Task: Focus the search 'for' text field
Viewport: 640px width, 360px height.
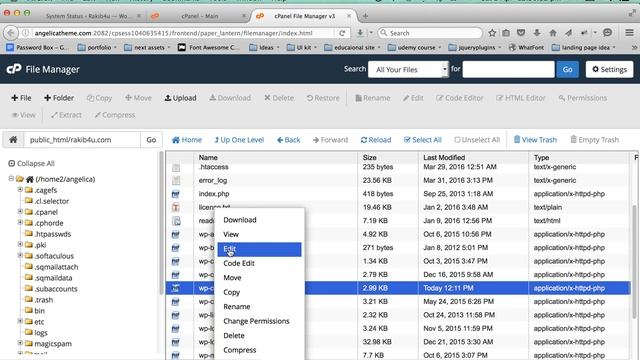Action: pos(509,69)
